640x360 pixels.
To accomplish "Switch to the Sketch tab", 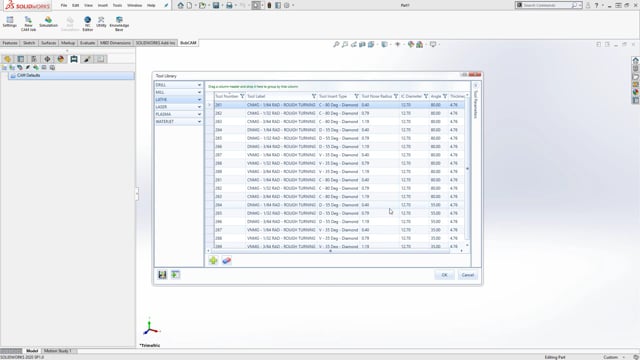I will (29, 43).
